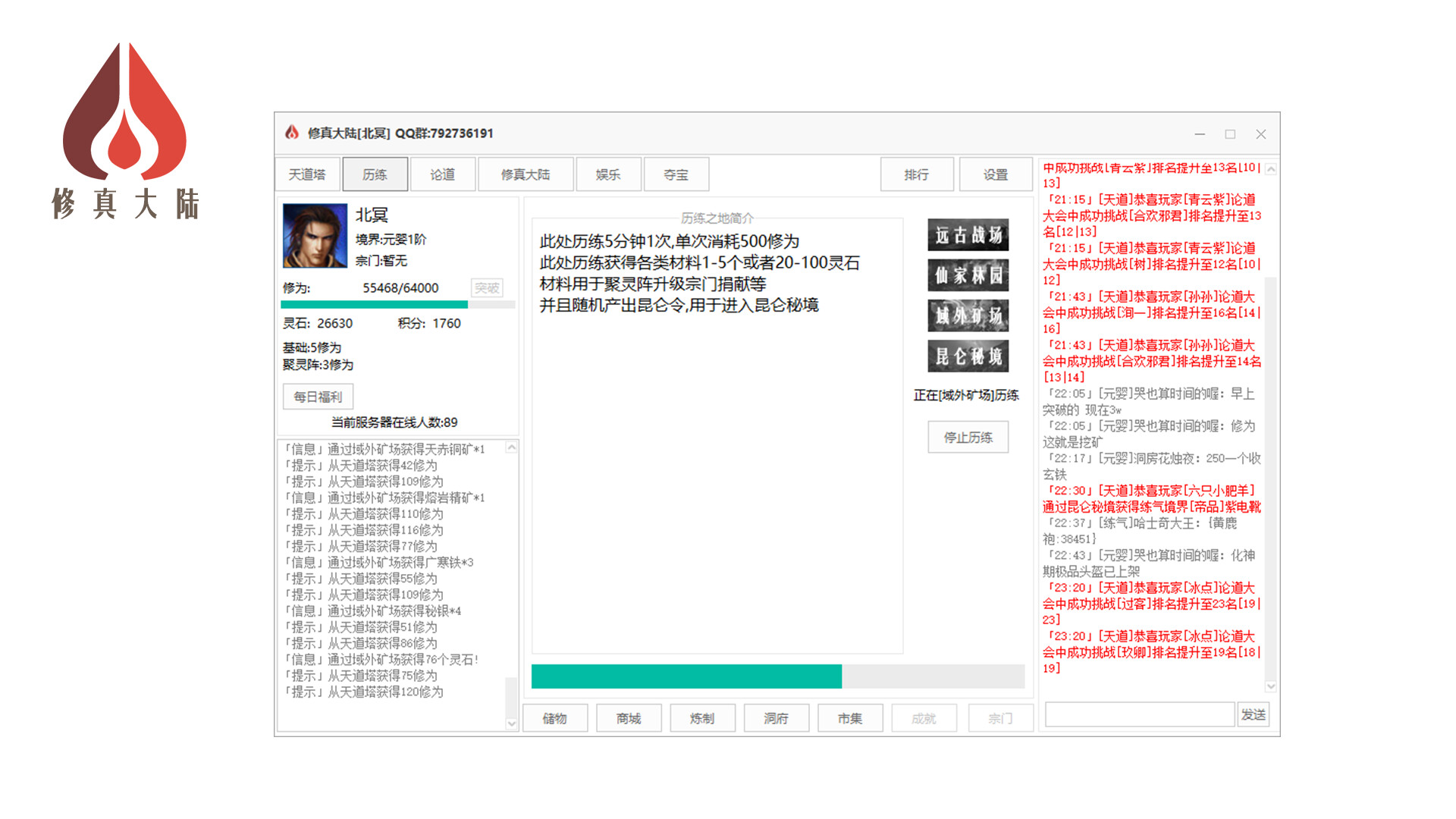The width and height of the screenshot is (1456, 819).
Task: Claim the 每日福利 daily welfare
Action: (318, 397)
